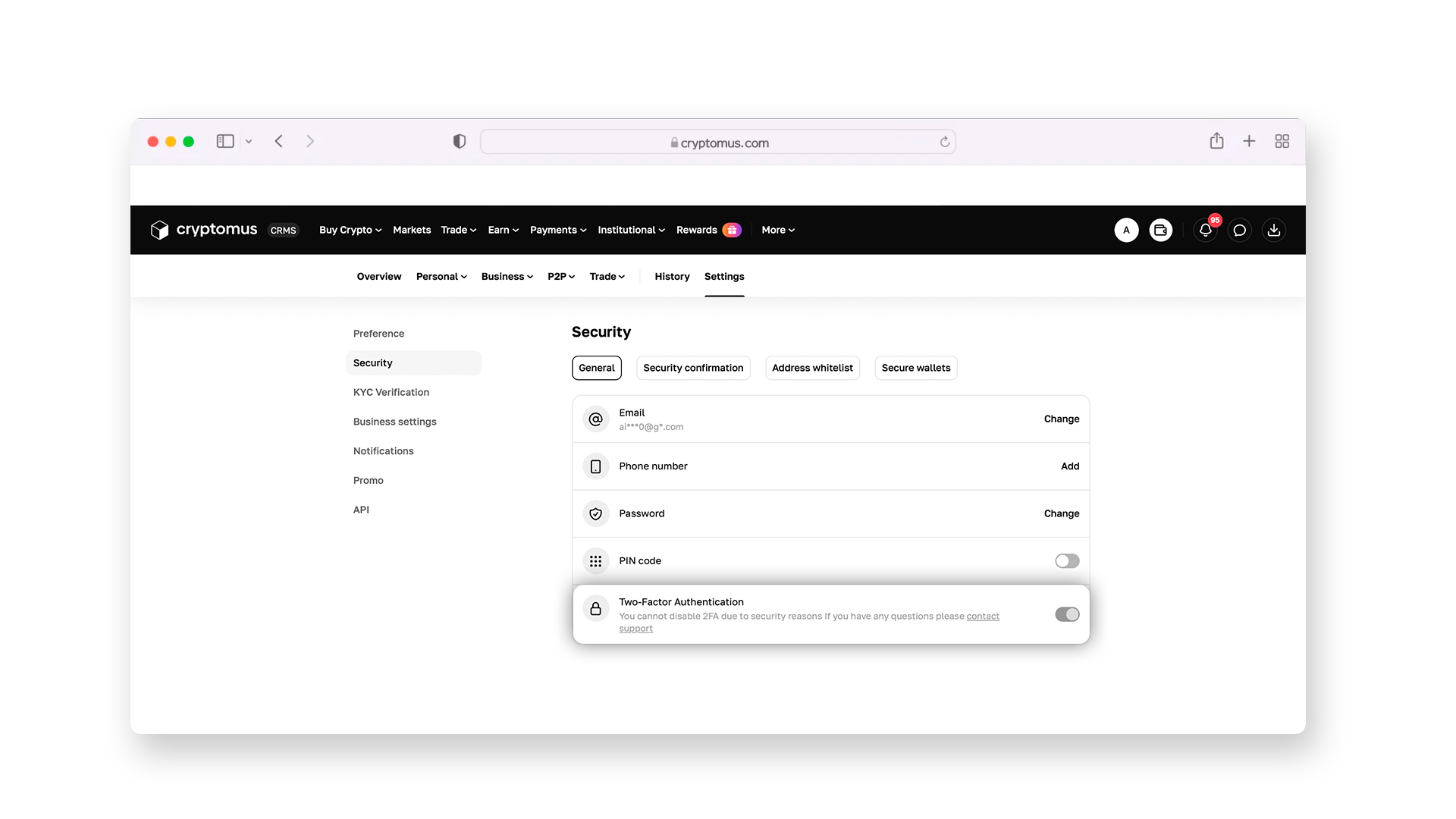Click the Rewards gift icon
1456x819 pixels.
[x=732, y=230]
